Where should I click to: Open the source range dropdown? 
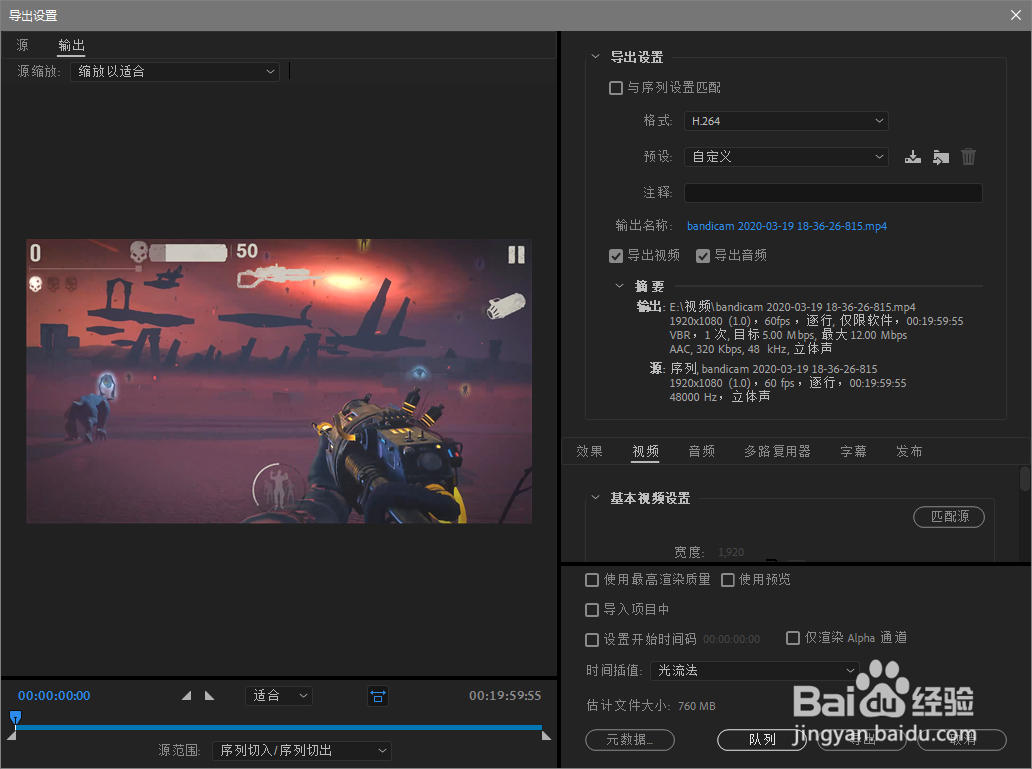click(x=302, y=751)
